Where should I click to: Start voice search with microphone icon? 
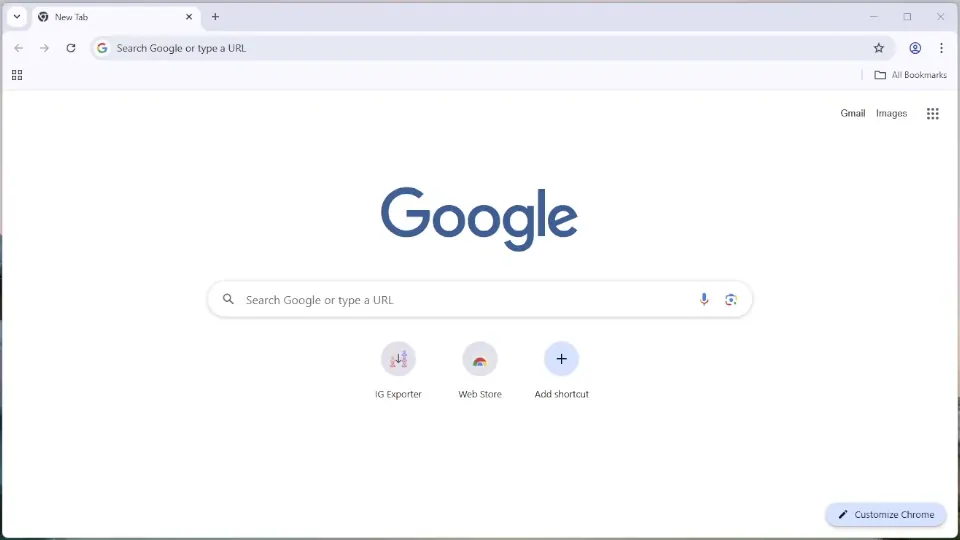[x=704, y=299]
